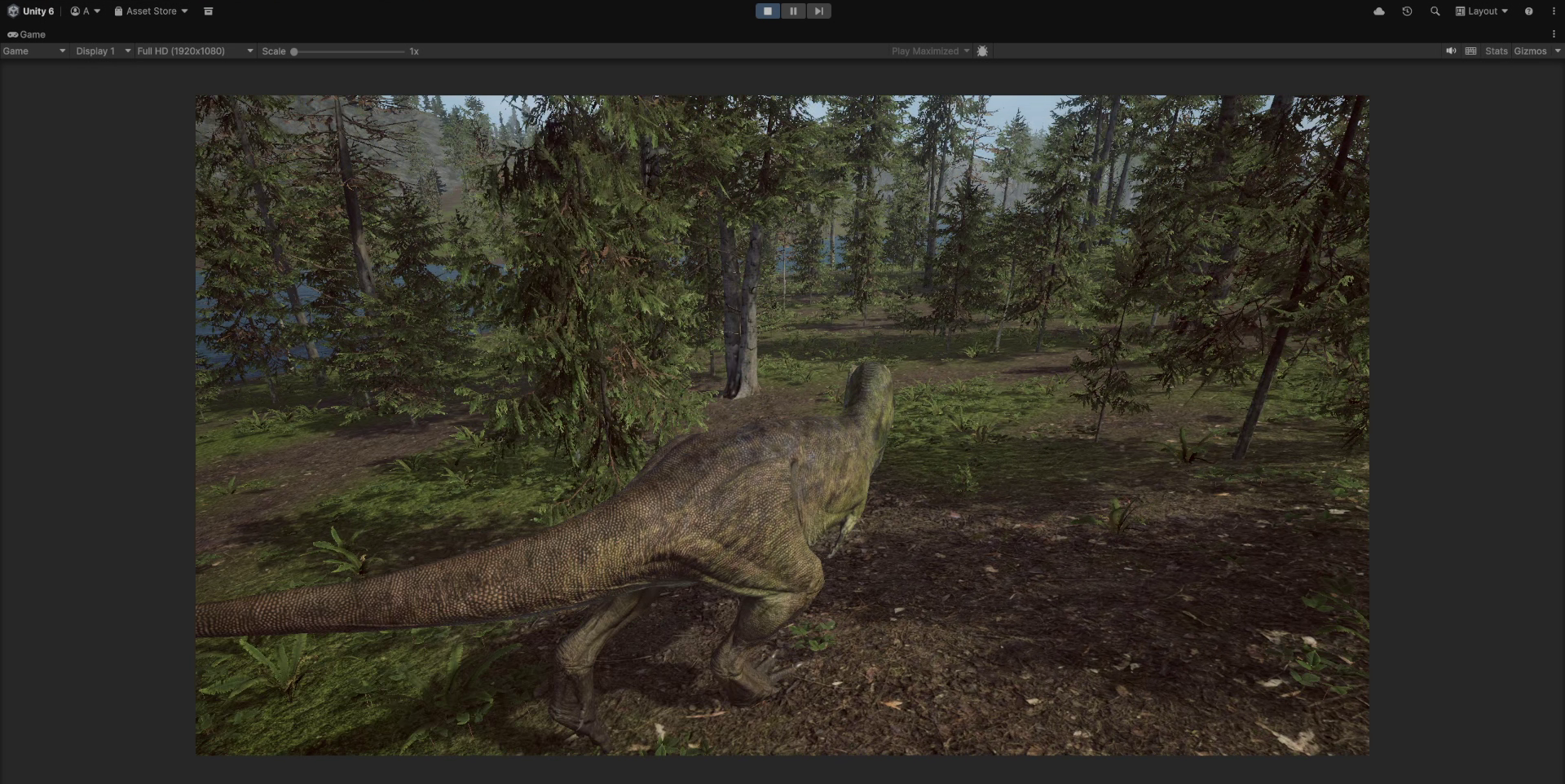
Task: Toggle Mute Audio speaker icon
Action: tap(1451, 51)
